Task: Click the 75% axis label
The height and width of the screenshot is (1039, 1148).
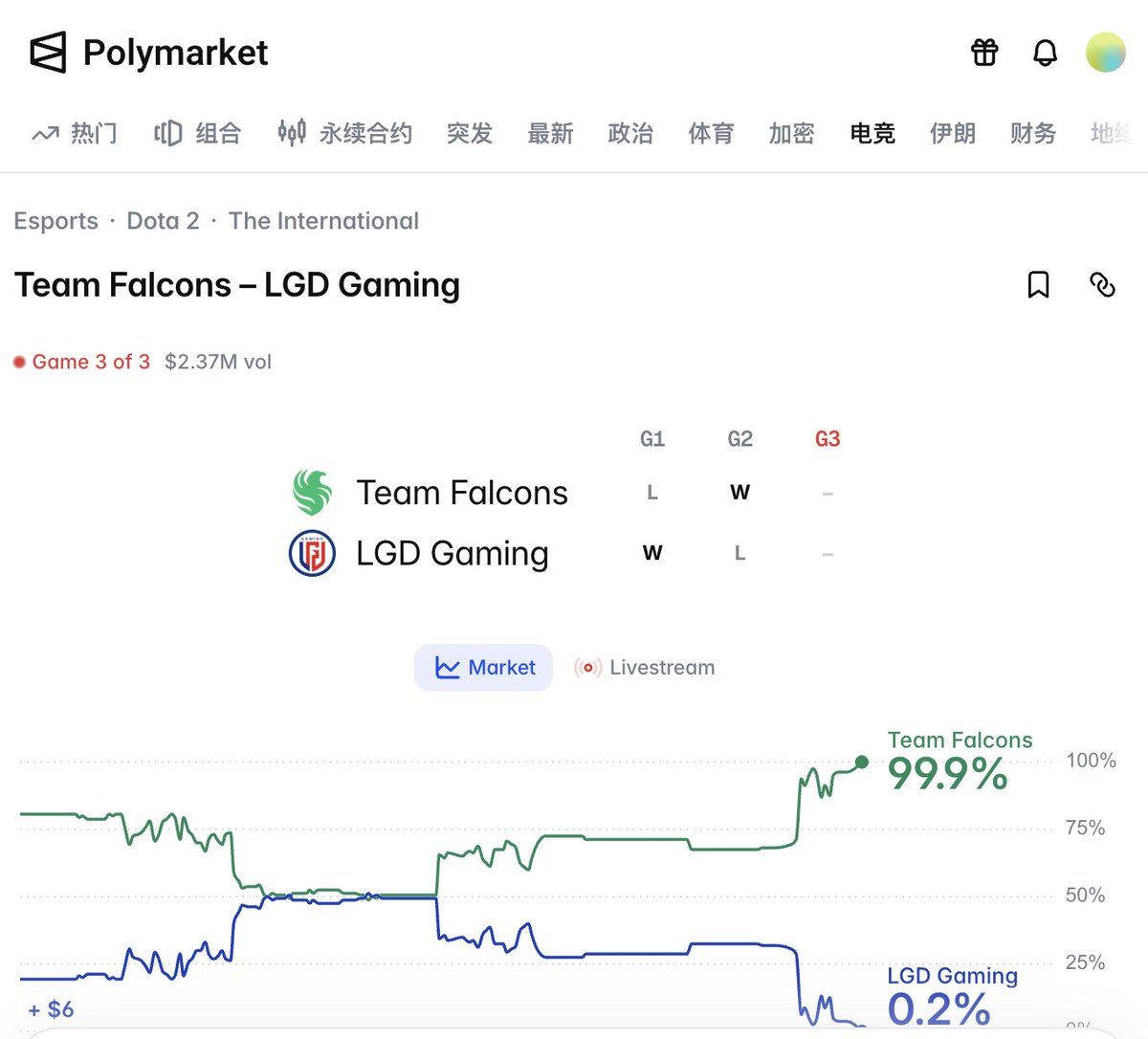Action: tap(1086, 828)
